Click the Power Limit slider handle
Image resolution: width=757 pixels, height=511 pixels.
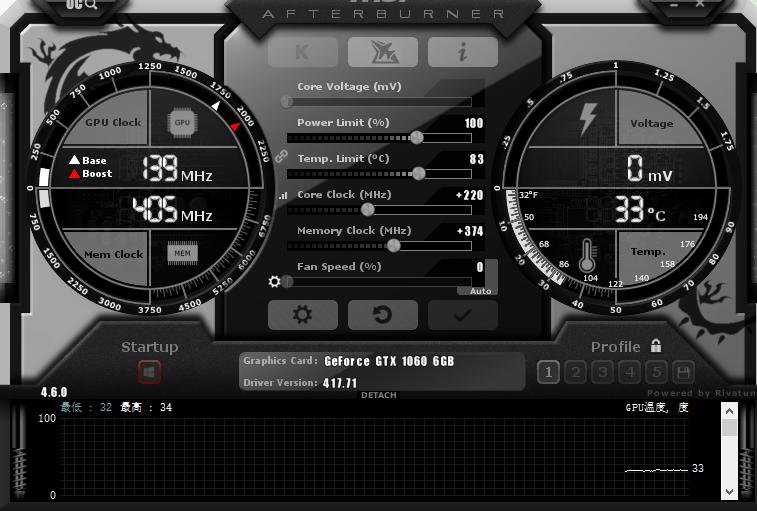pos(416,137)
